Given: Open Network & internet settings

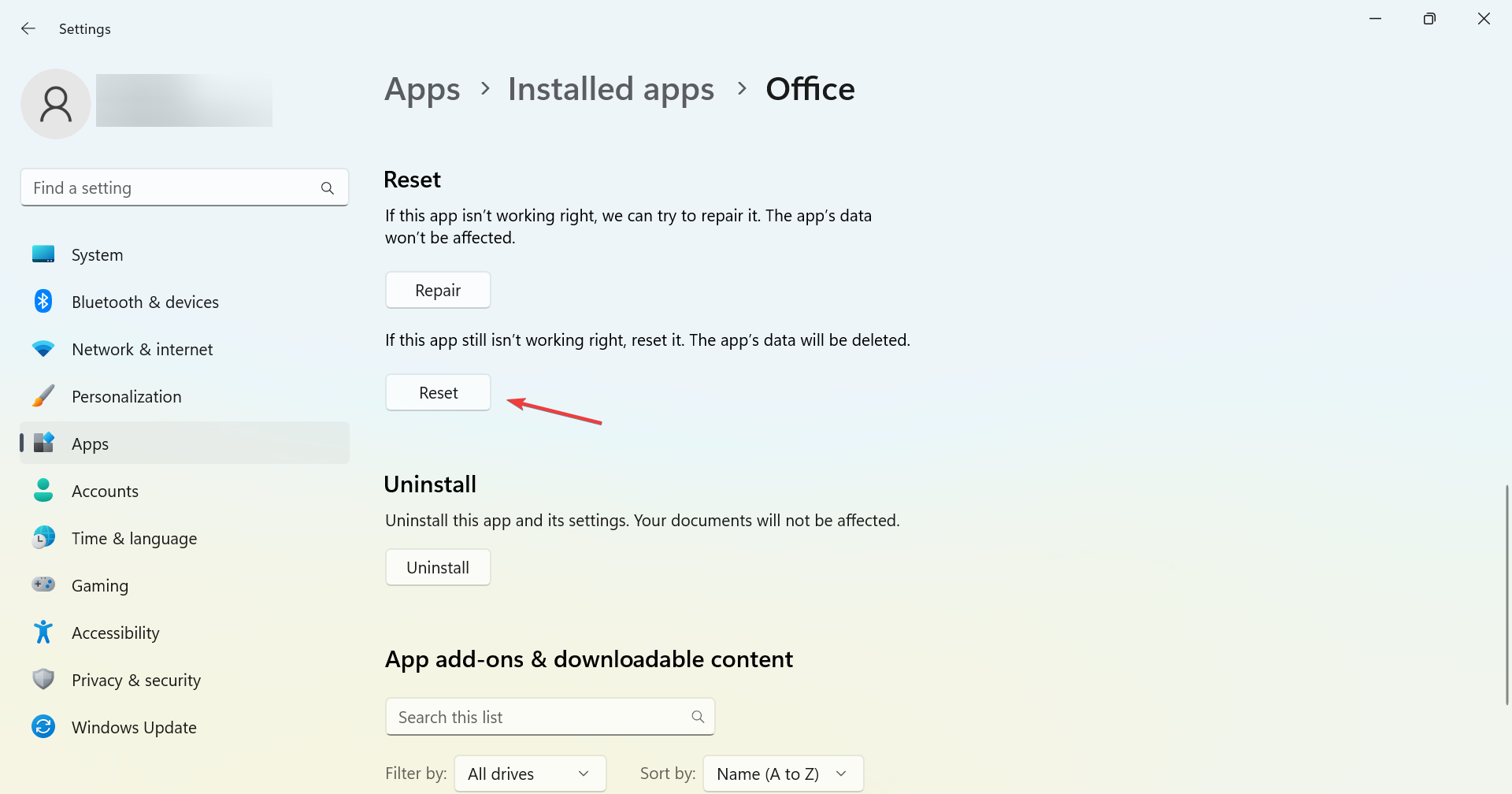Looking at the screenshot, I should coord(184,349).
